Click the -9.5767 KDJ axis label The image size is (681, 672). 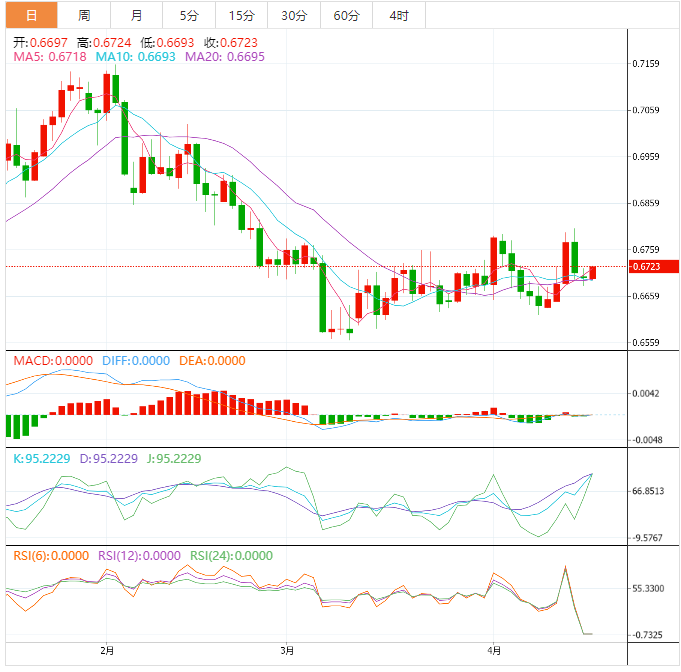coord(647,538)
